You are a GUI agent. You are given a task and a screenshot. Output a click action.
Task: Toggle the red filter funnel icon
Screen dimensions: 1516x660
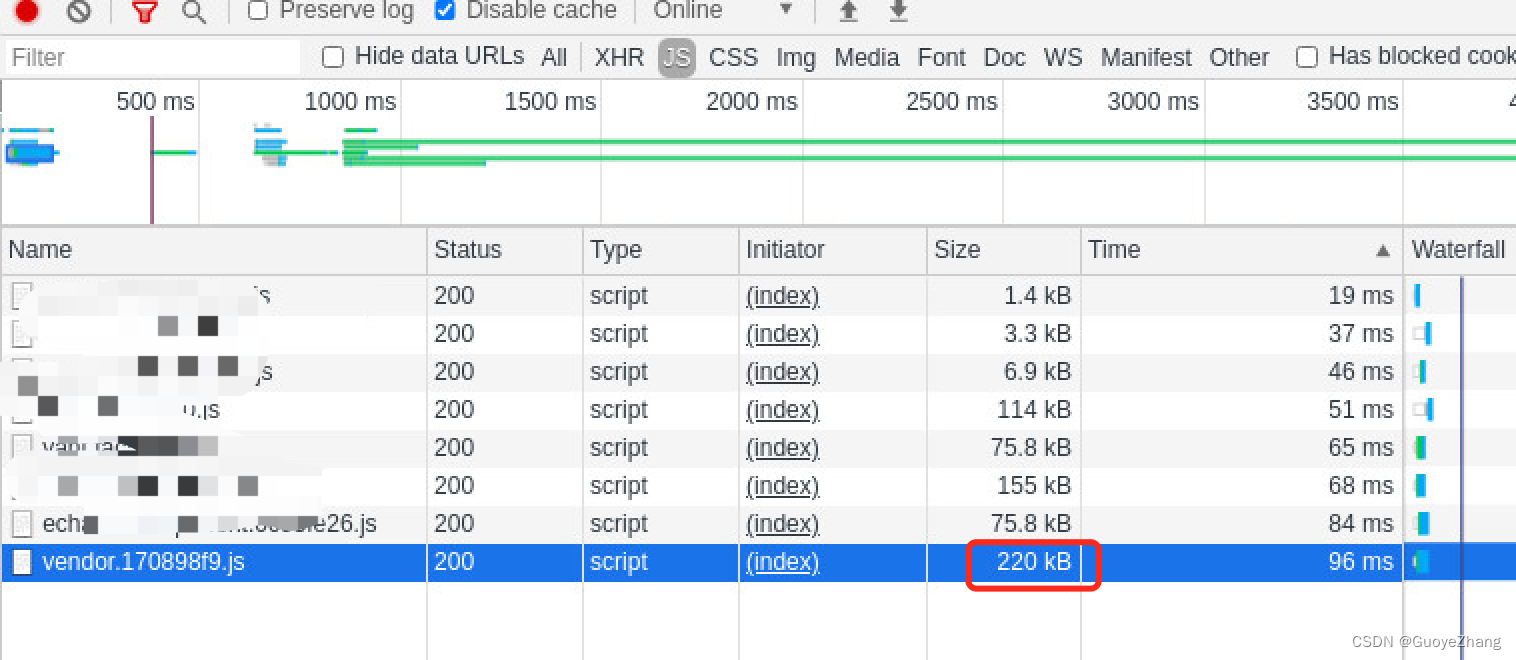[145, 12]
